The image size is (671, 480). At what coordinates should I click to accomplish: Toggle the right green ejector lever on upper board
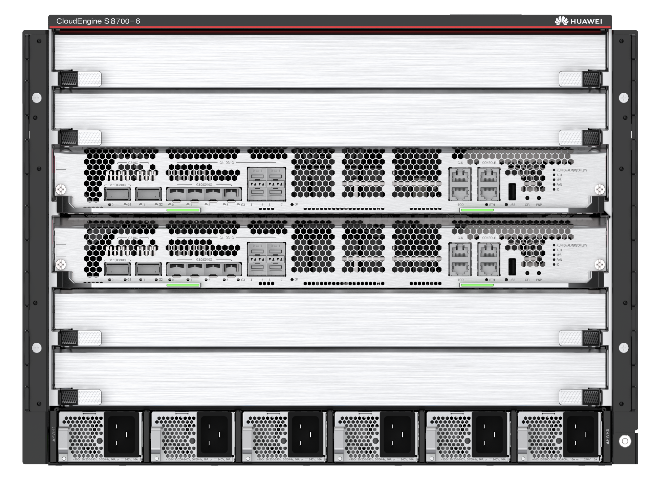477,210
